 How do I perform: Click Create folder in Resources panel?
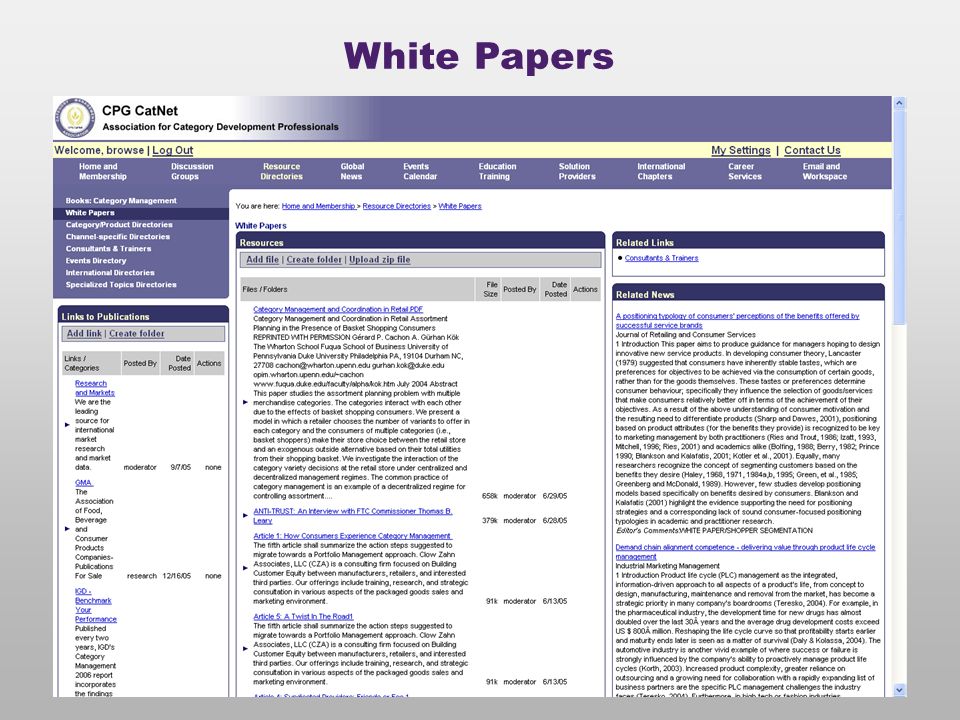click(314, 260)
